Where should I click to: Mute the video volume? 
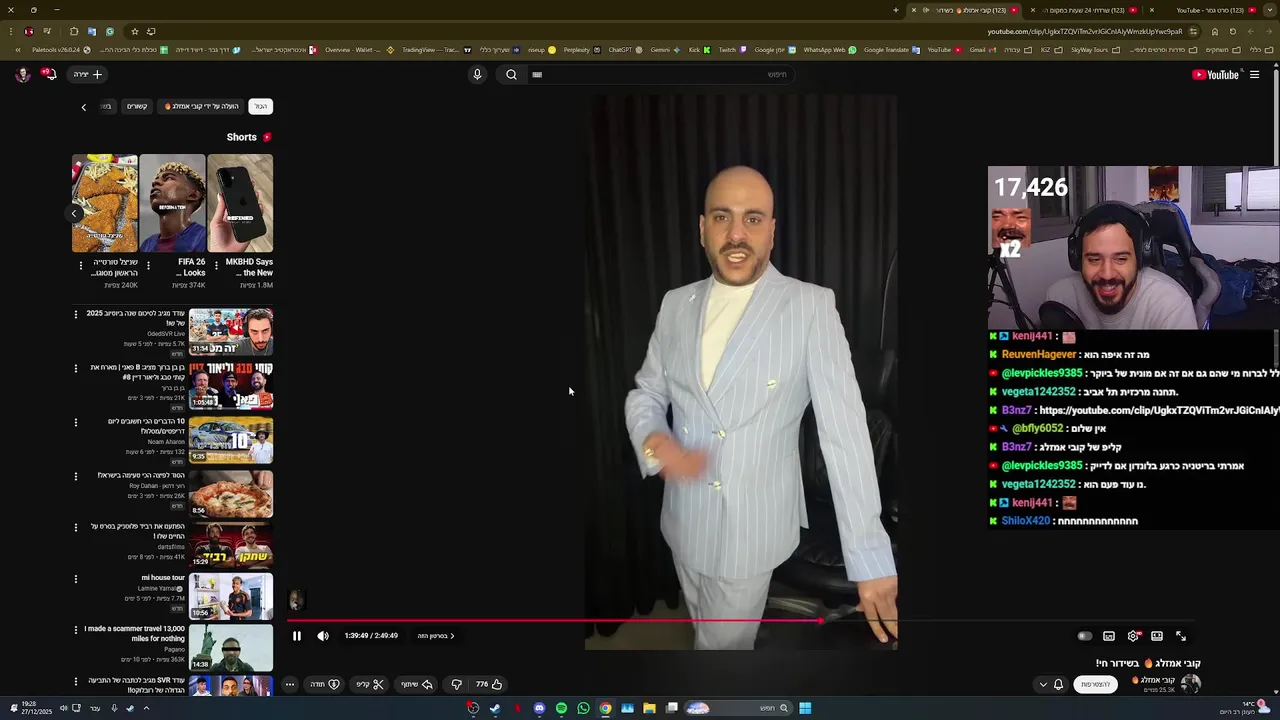tap(323, 636)
